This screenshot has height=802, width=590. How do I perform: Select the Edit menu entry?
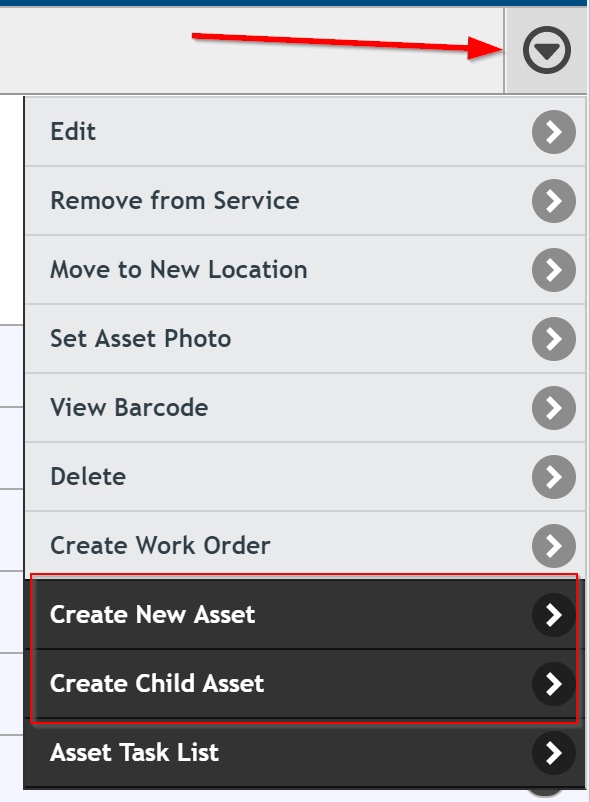(x=305, y=132)
